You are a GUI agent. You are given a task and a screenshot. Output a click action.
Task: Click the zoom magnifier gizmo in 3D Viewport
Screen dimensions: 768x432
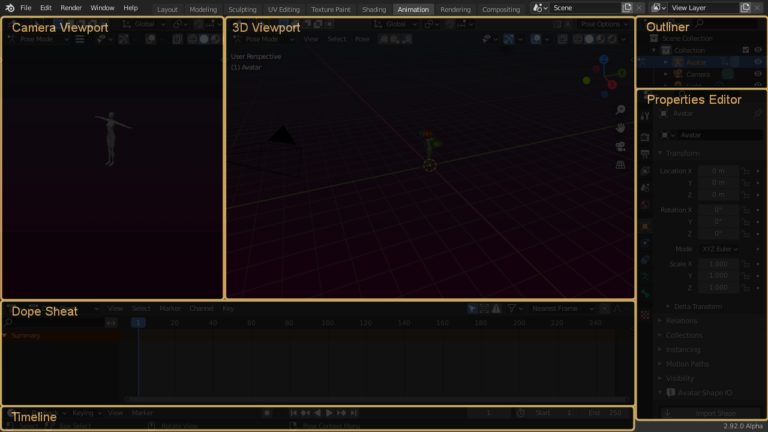point(621,110)
